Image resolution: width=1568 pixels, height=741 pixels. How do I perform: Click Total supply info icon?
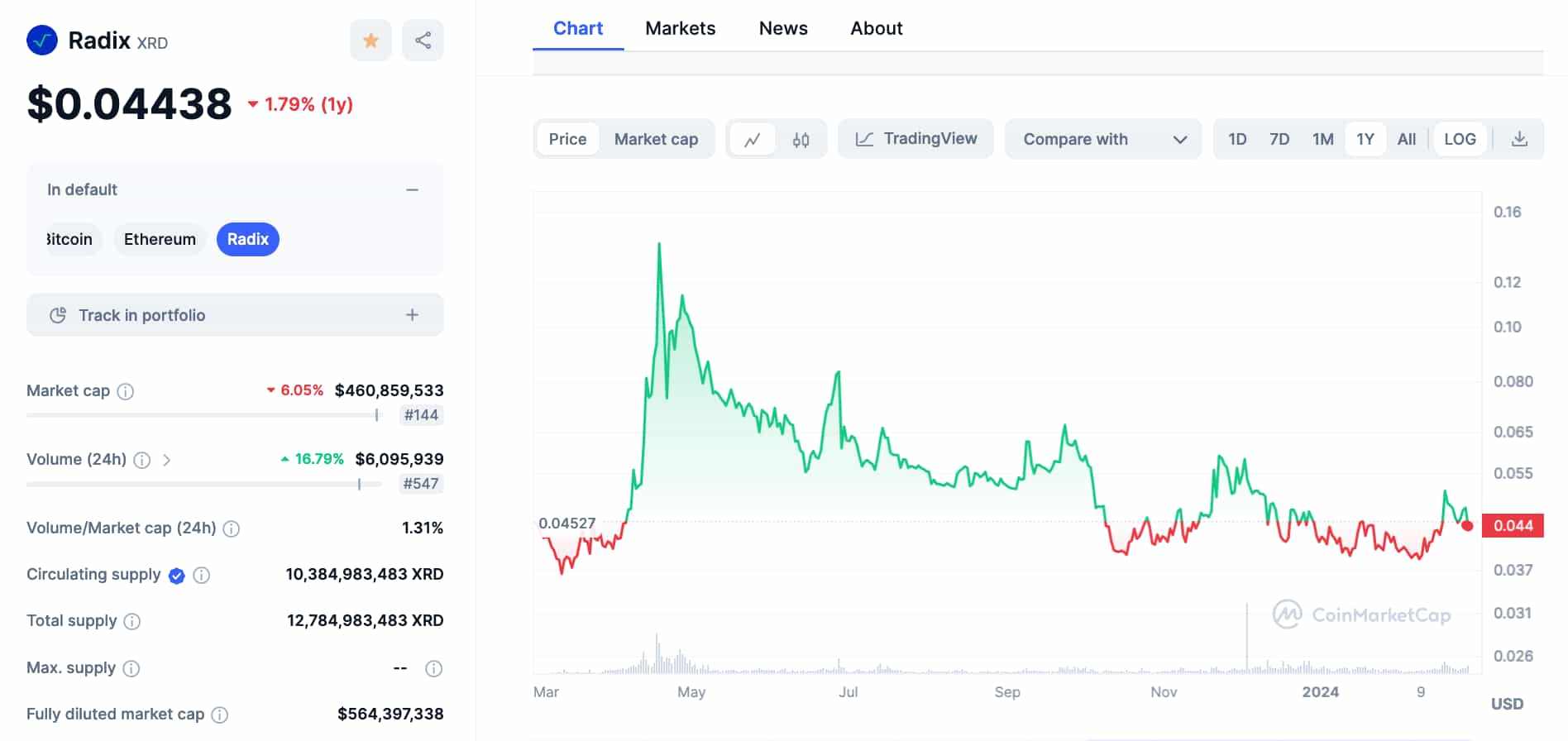click(132, 621)
